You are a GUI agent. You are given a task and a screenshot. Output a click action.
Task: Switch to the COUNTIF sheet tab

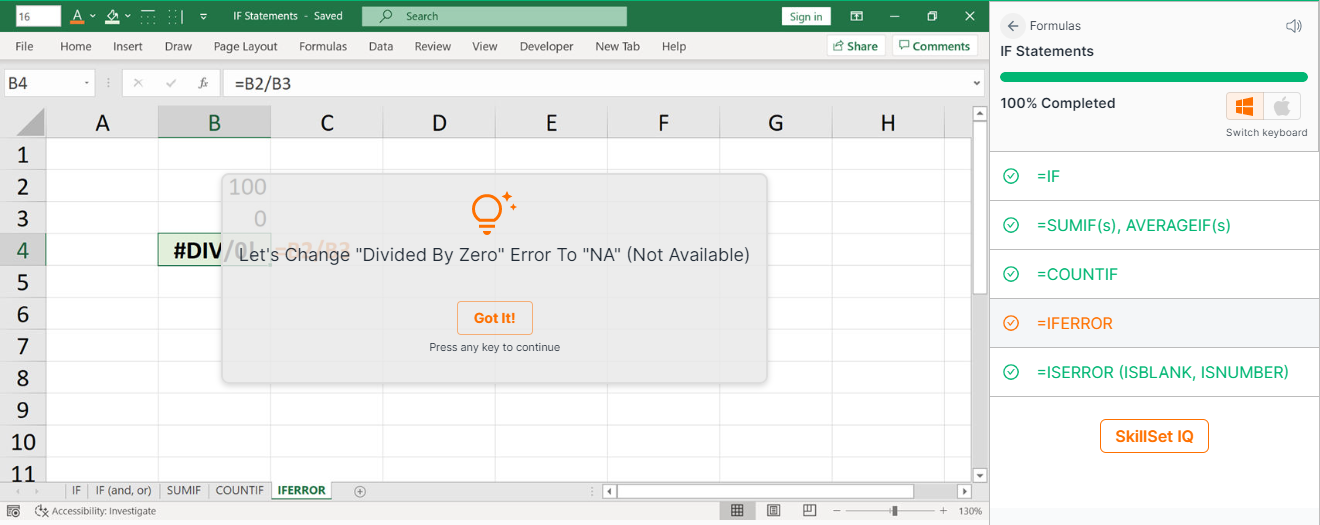(240, 491)
